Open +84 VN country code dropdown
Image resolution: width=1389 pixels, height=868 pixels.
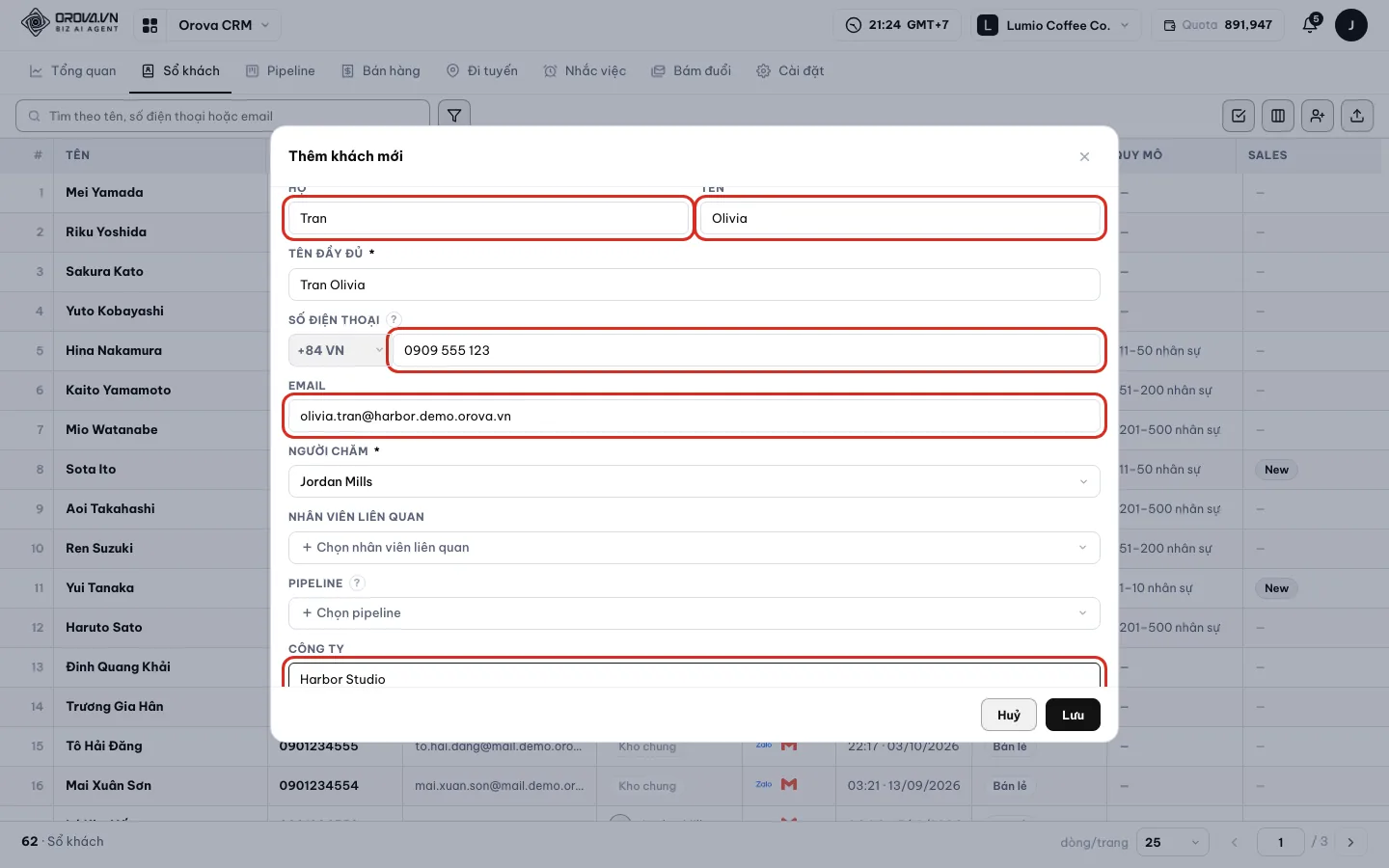coord(339,350)
